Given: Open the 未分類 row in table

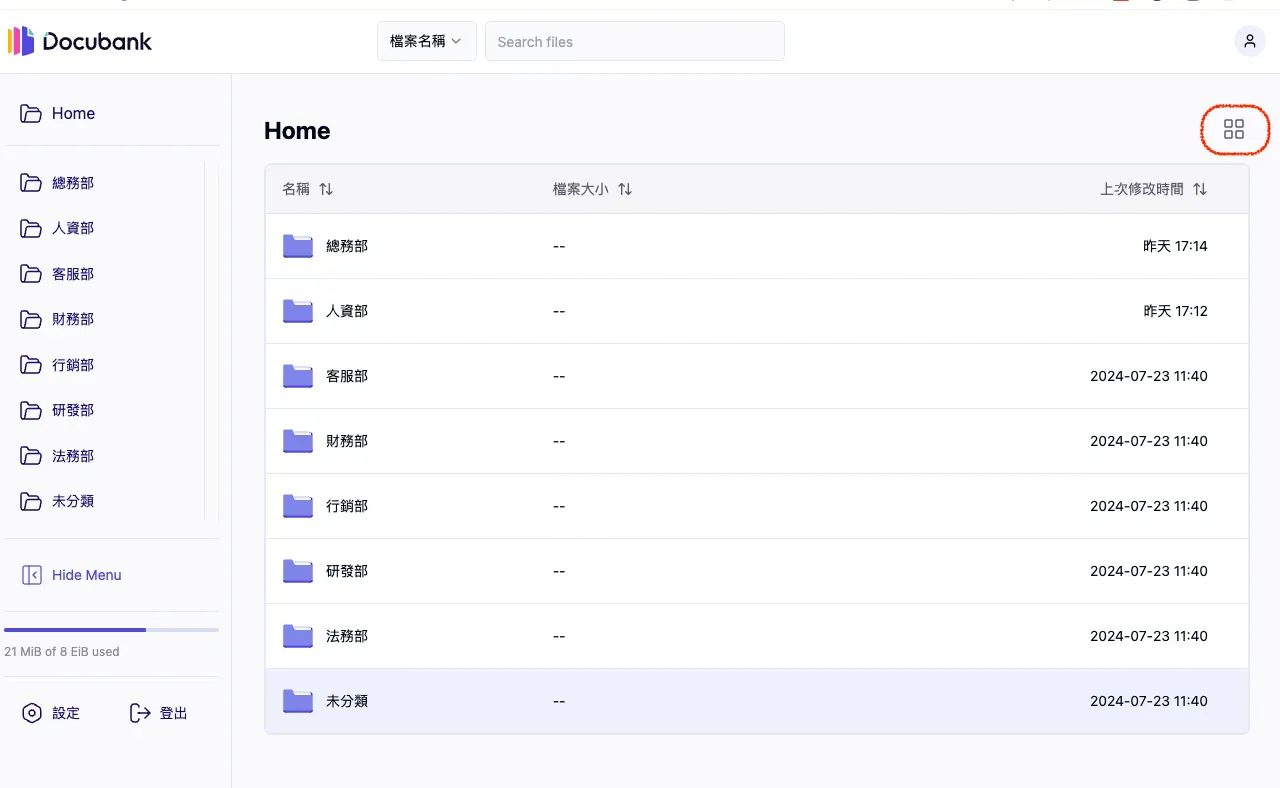Looking at the screenshot, I should pyautogui.click(x=347, y=701).
